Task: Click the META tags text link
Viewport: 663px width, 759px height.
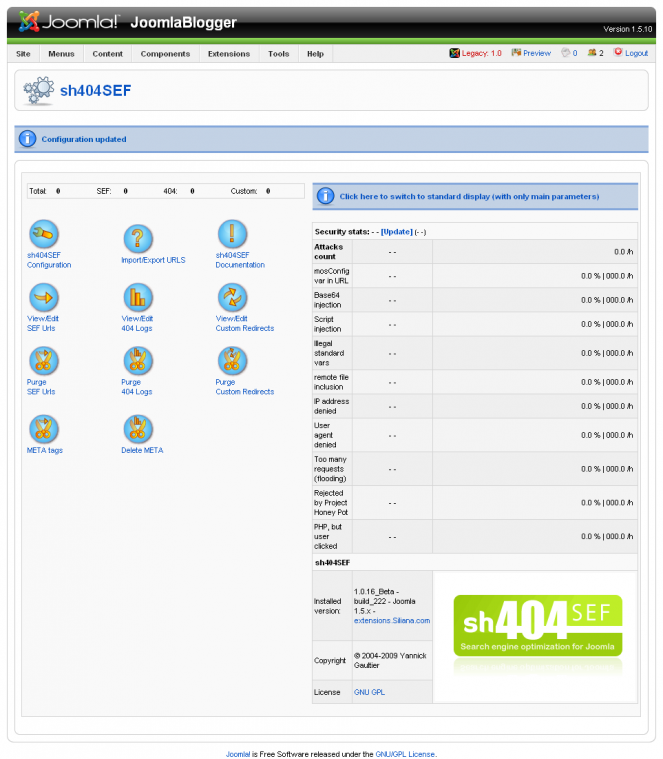Action: [x=45, y=450]
